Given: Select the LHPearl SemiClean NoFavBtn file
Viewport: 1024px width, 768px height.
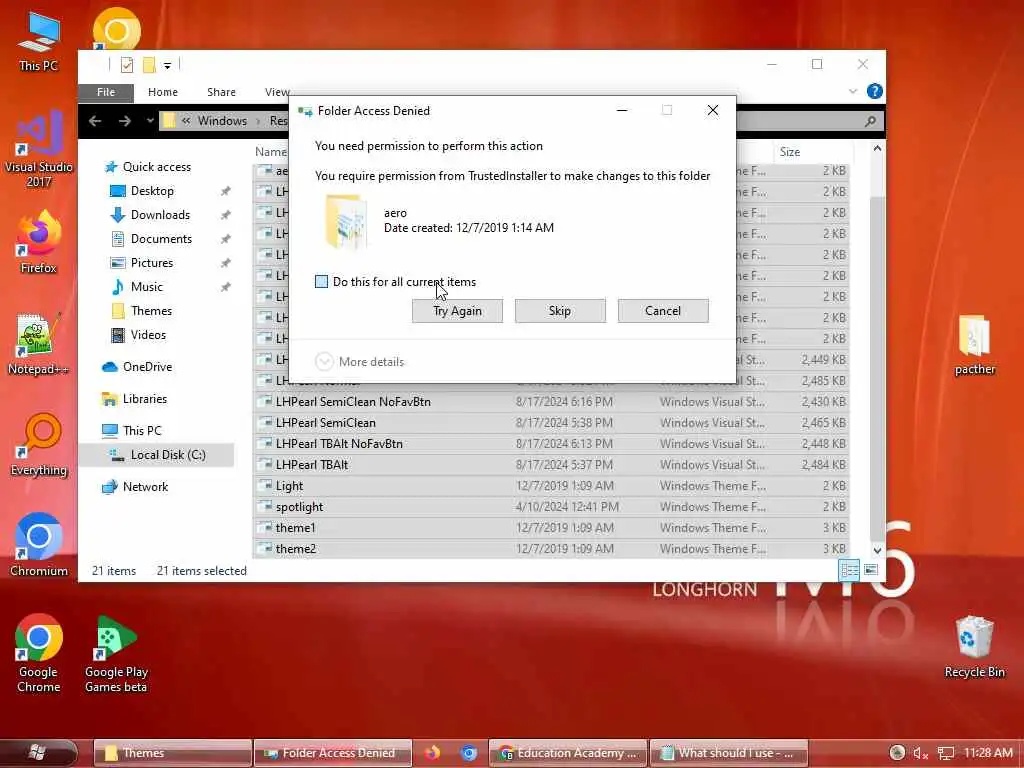Looking at the screenshot, I should coord(551,402).
